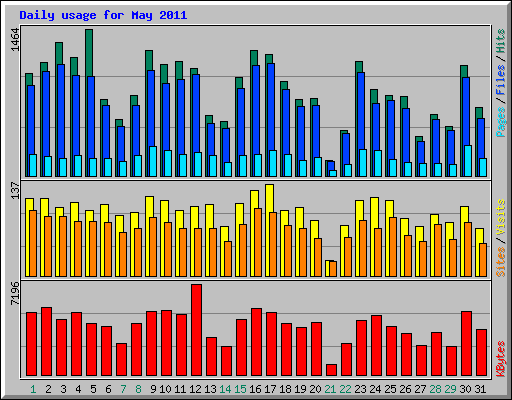Click day 1 on the x-axis
512x400 pixels.
pyautogui.click(x=33, y=389)
